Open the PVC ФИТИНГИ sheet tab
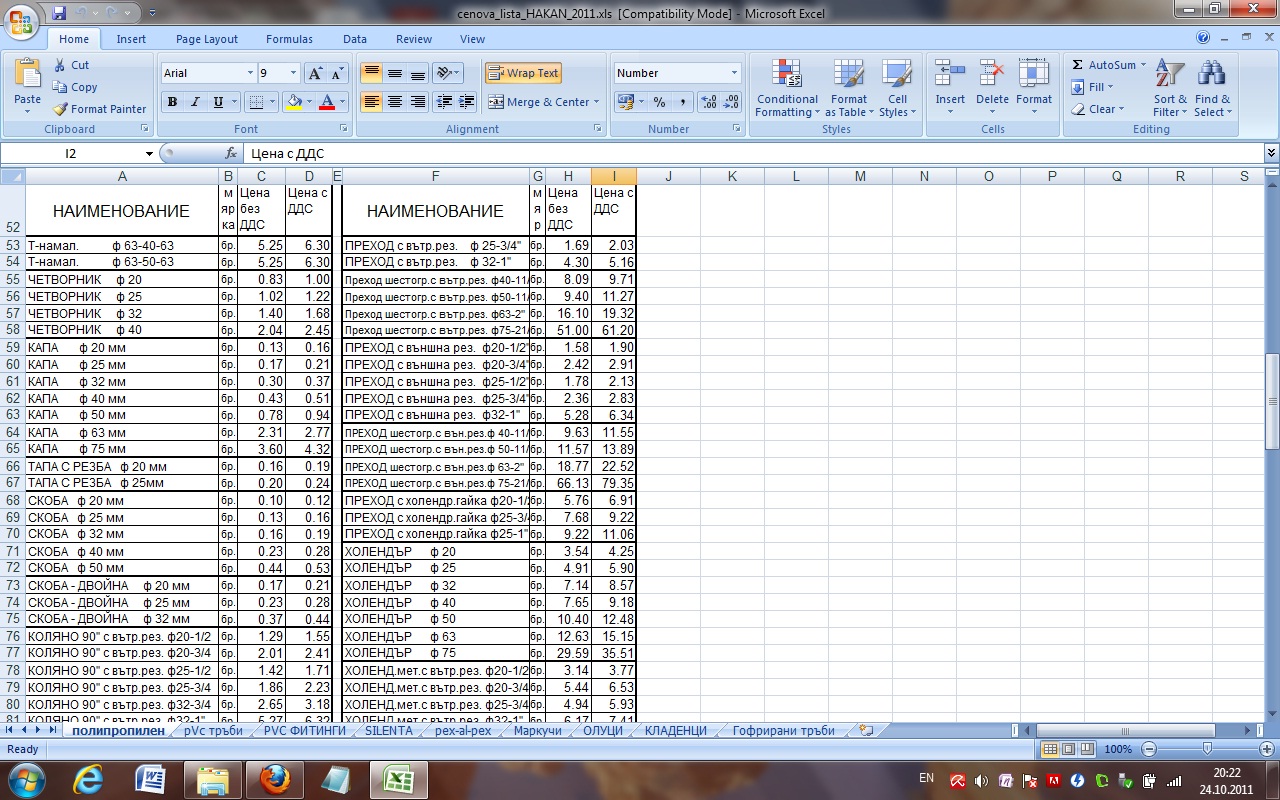Screen dimensions: 1280x800 [304, 731]
